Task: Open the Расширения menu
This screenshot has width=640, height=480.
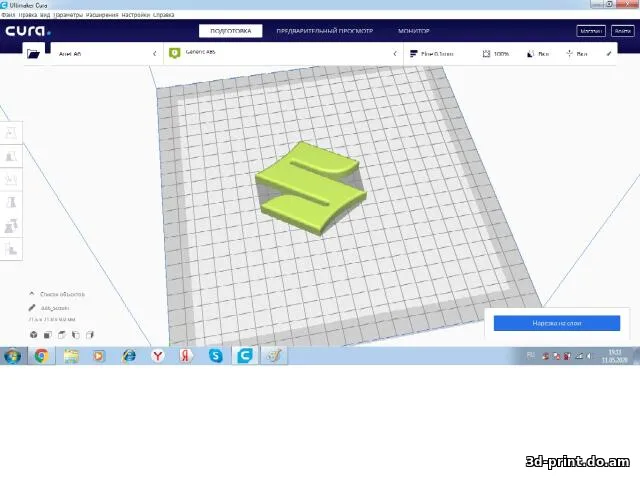Action: [x=102, y=15]
